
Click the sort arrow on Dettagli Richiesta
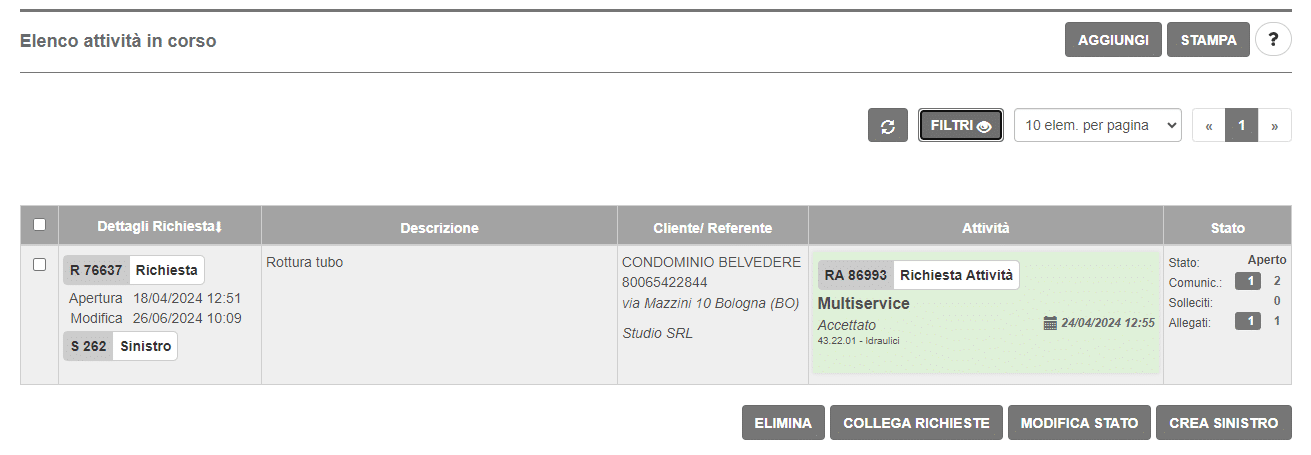pyautogui.click(x=218, y=228)
